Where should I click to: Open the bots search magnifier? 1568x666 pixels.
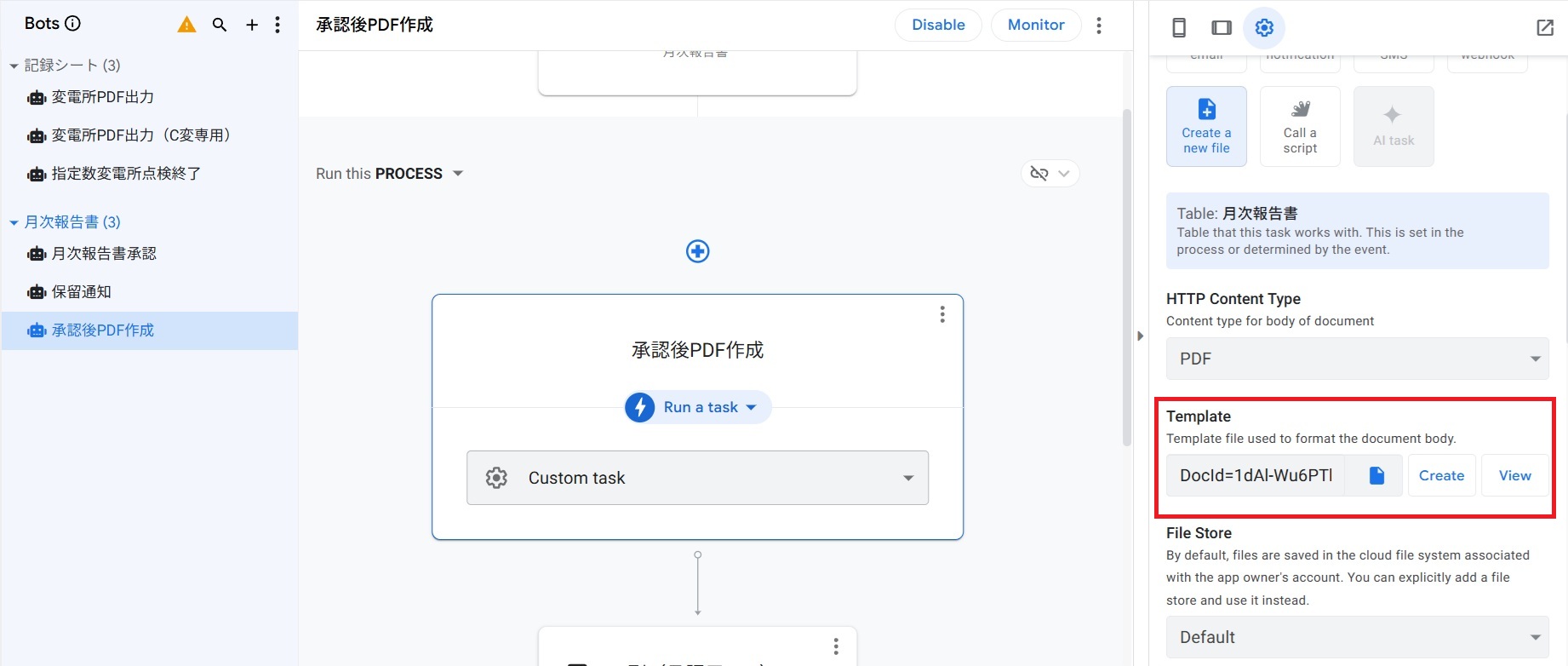coord(220,25)
